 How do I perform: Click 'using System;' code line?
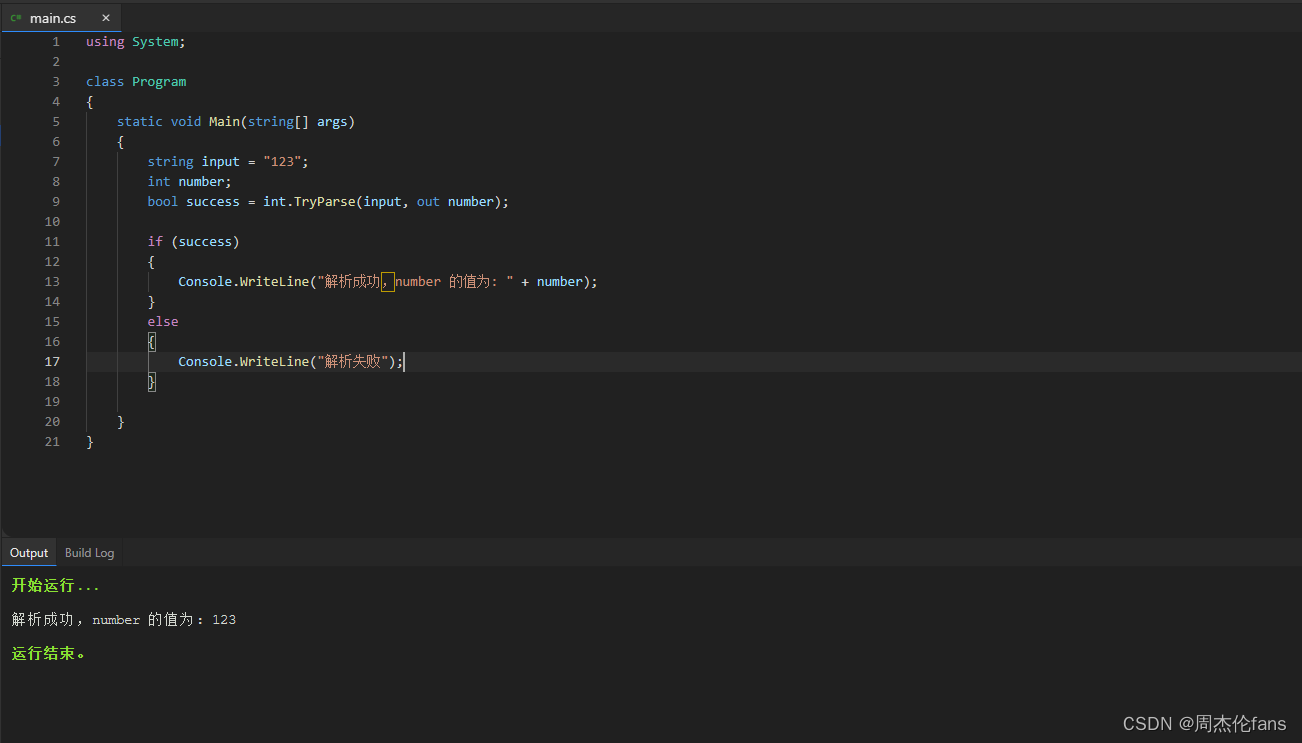(x=136, y=42)
